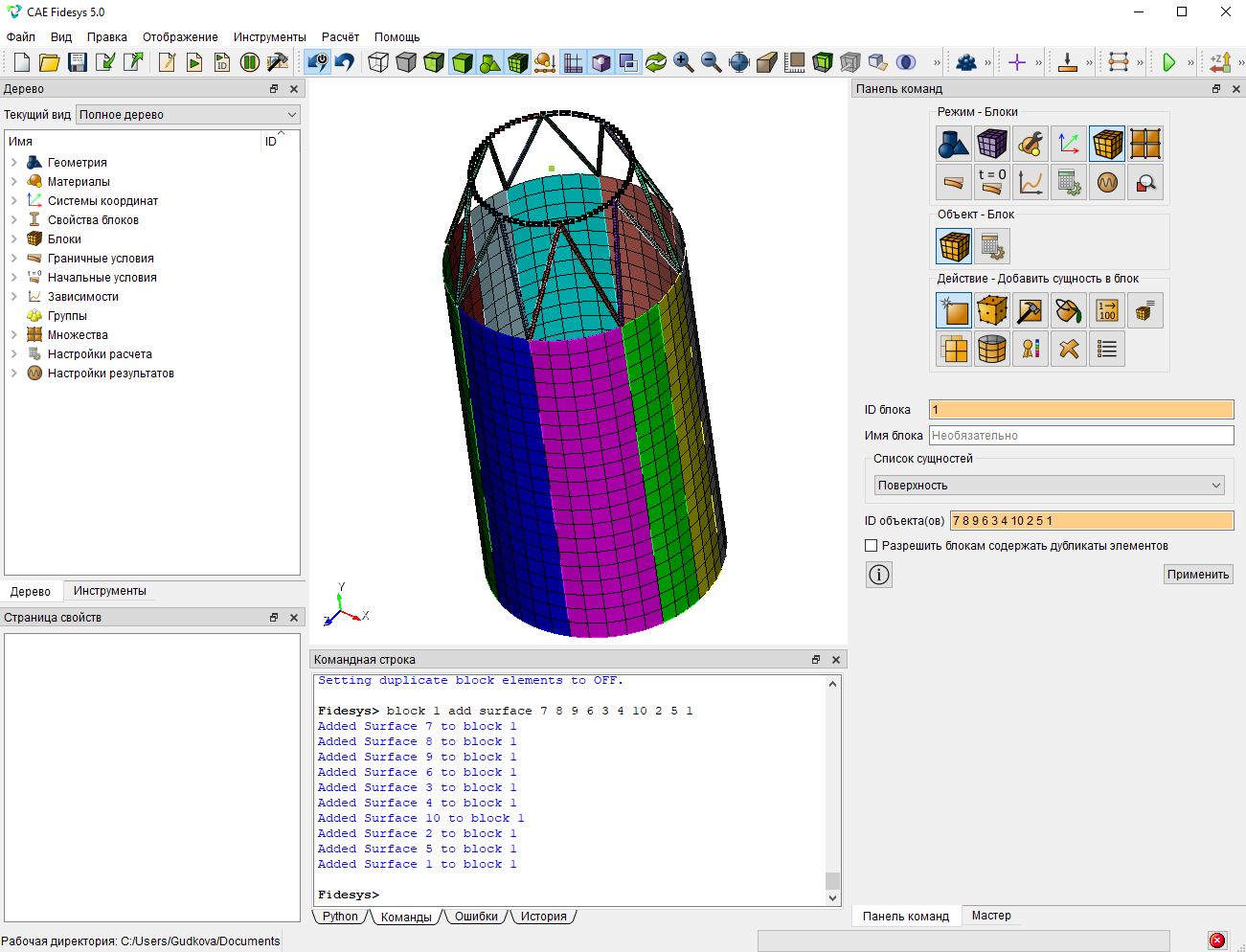
Task: Click the ID объекта(ов) input field
Action: [1092, 521]
